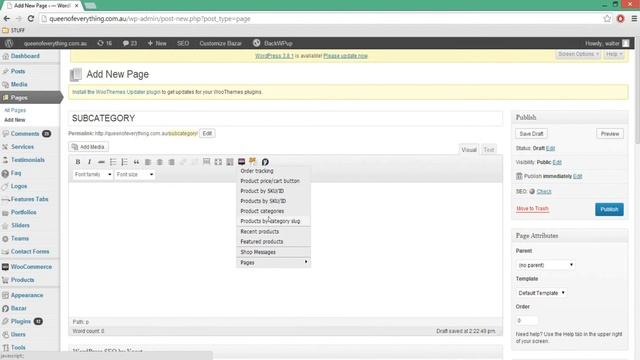This screenshot has height=360, width=640.
Task: Click SEO Check link
Action: (544, 191)
